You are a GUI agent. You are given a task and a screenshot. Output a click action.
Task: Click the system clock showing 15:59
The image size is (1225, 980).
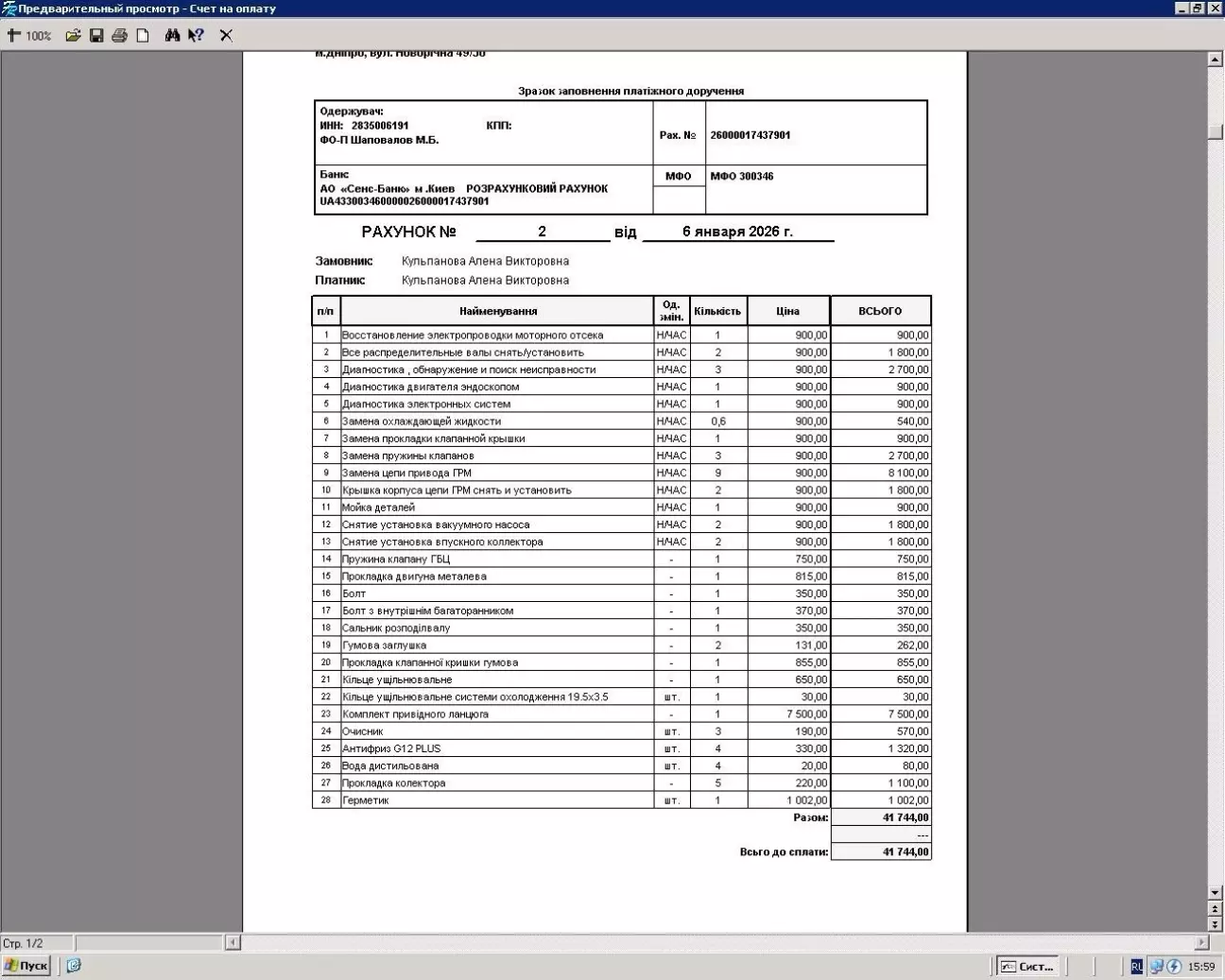click(1201, 967)
